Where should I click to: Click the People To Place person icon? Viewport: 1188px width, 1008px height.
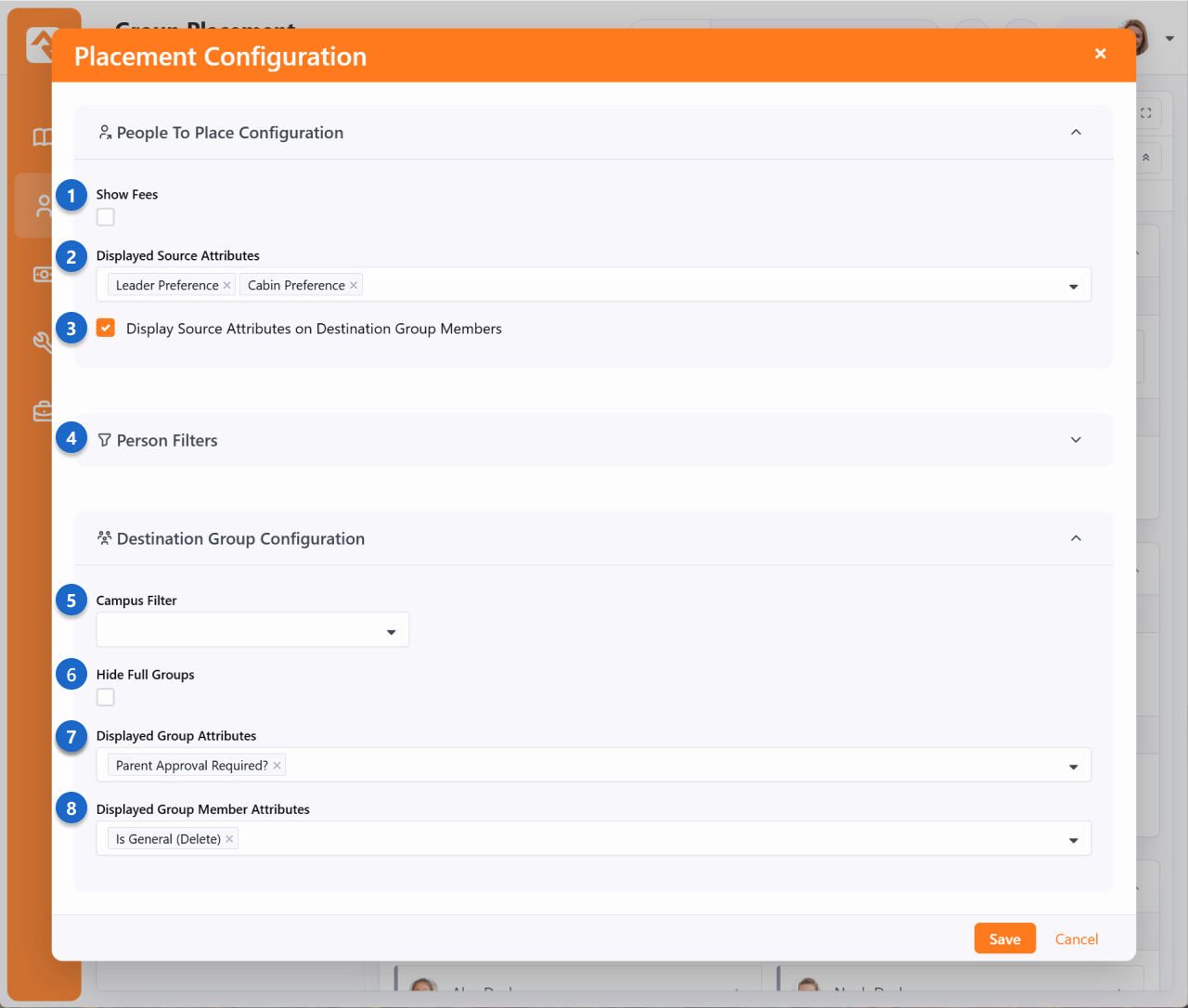pos(105,133)
